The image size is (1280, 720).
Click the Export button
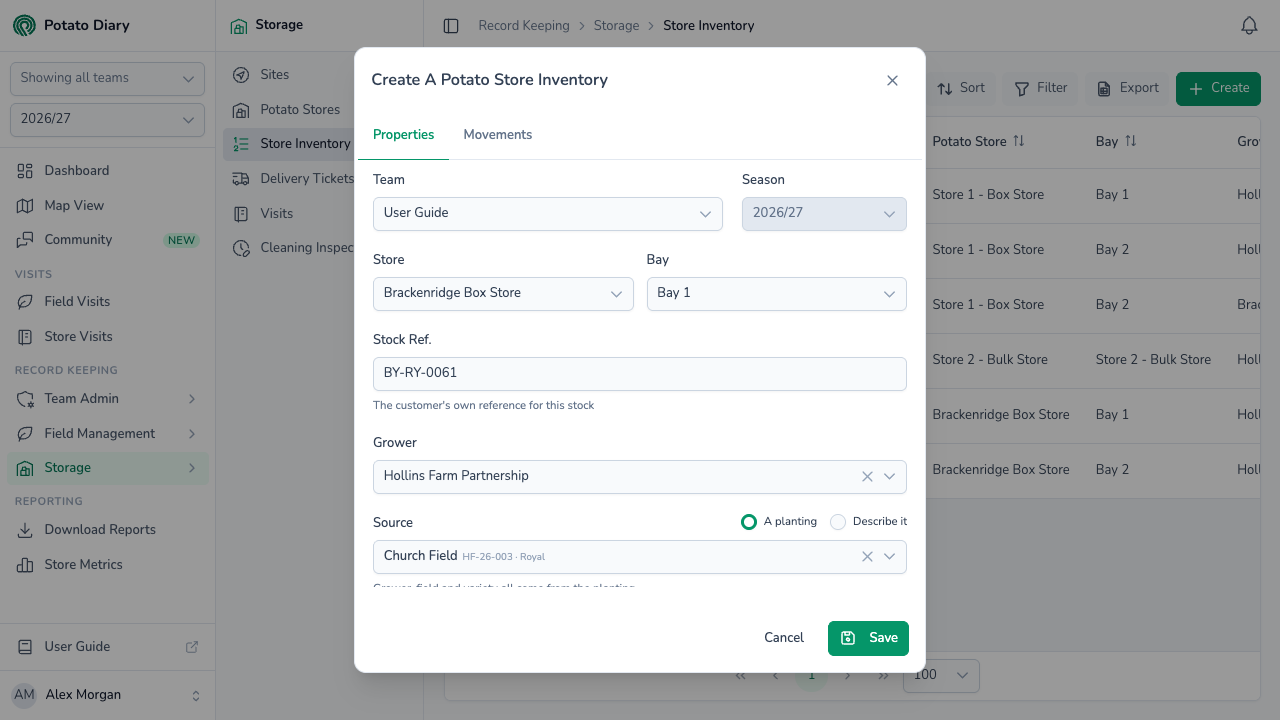click(1128, 89)
